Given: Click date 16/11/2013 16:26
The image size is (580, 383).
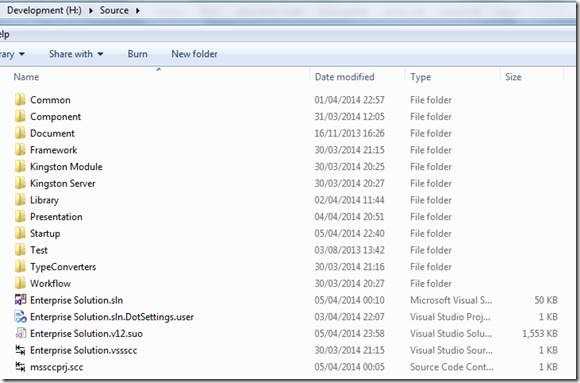Looking at the screenshot, I should click(349, 133).
